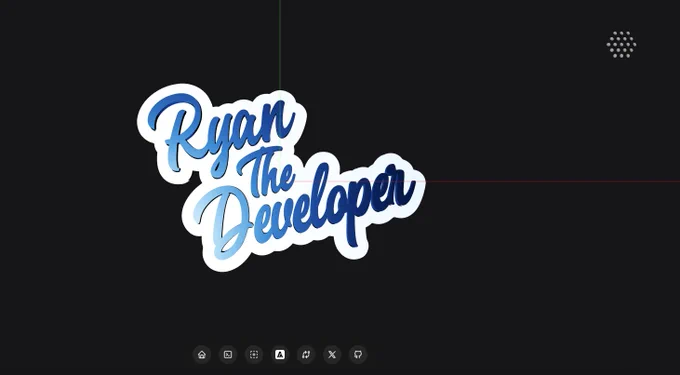The height and width of the screenshot is (375, 680).
Task: Select the dashed square frame icon
Action: (x=254, y=355)
